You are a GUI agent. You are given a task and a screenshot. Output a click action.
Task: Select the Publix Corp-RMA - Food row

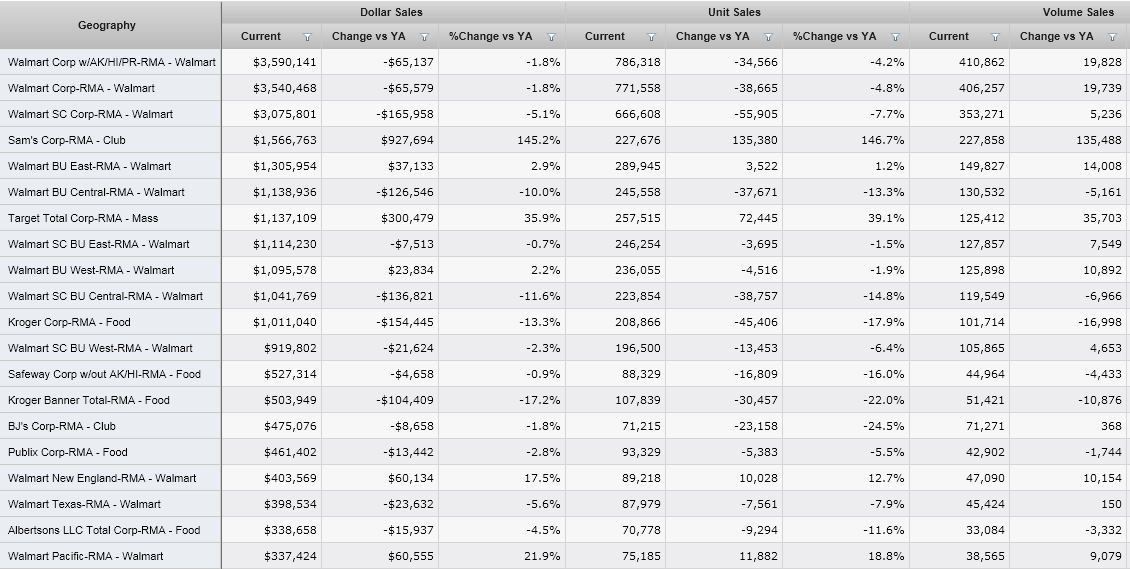pyautogui.click(x=68, y=452)
